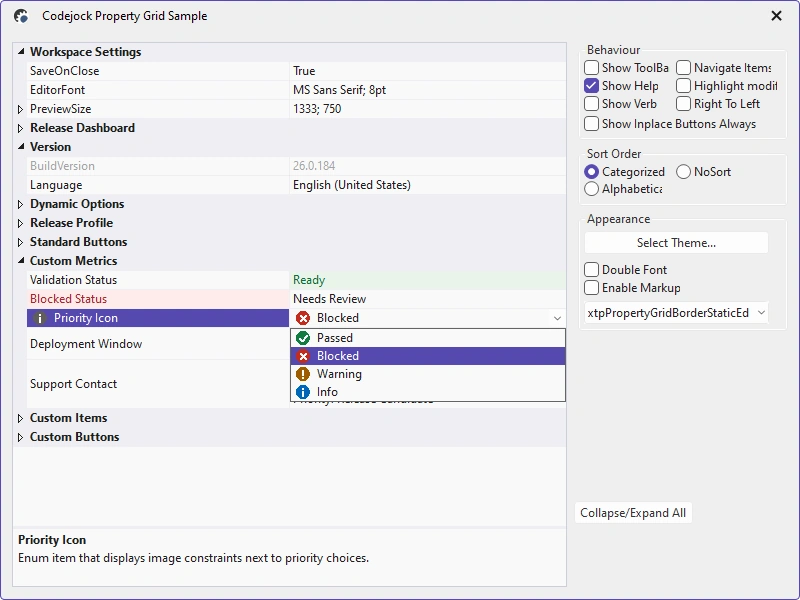Close the Priority Icon dropdown arrow
The image size is (800, 600).
[557, 318]
